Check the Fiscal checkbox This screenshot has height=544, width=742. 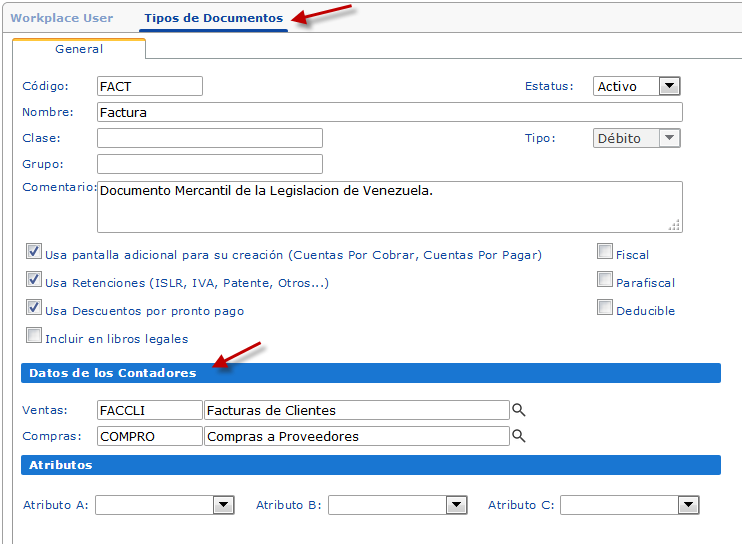tap(605, 252)
